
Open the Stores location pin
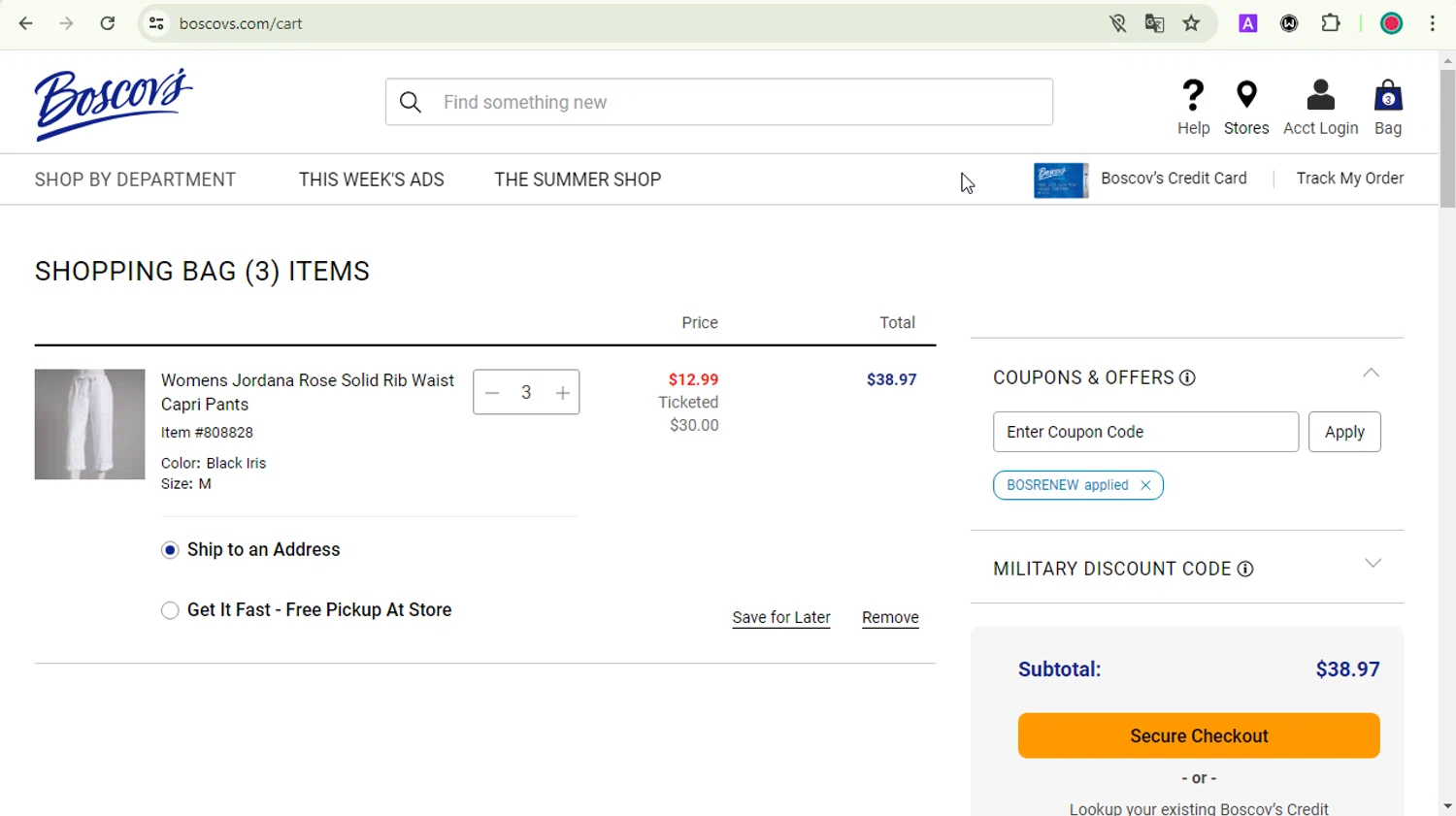pyautogui.click(x=1246, y=95)
